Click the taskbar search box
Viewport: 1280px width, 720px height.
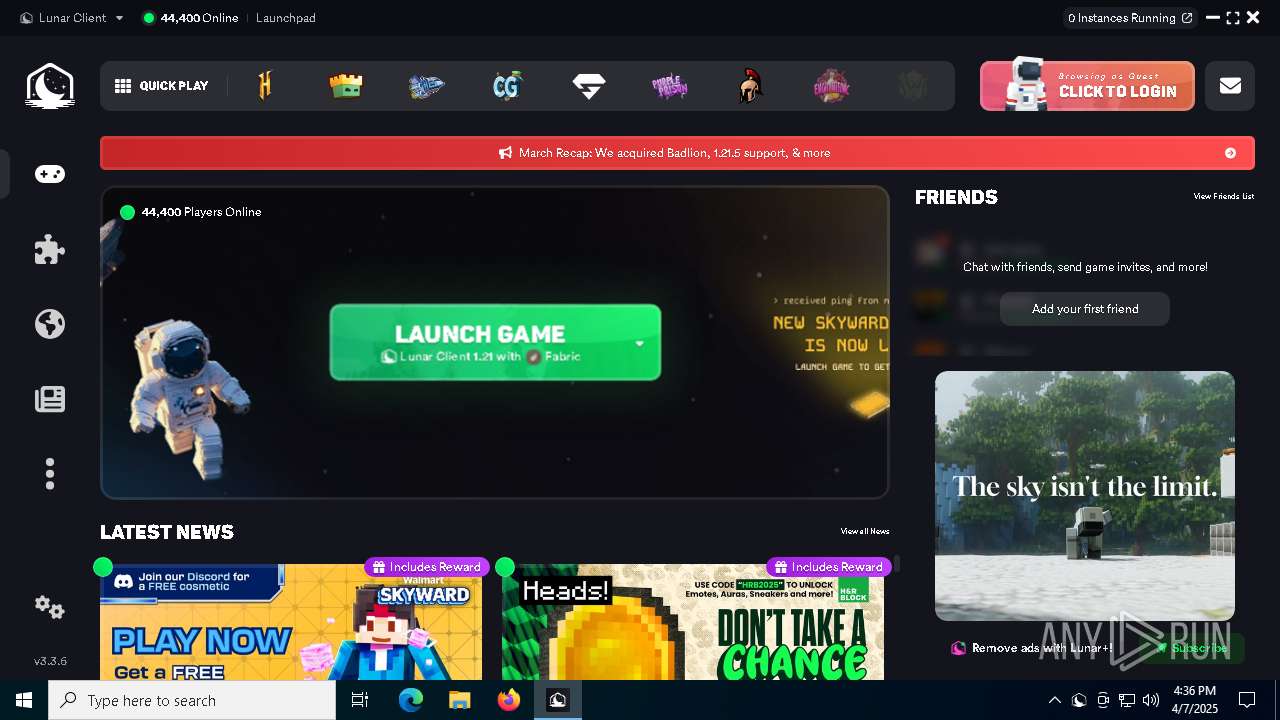(192, 700)
